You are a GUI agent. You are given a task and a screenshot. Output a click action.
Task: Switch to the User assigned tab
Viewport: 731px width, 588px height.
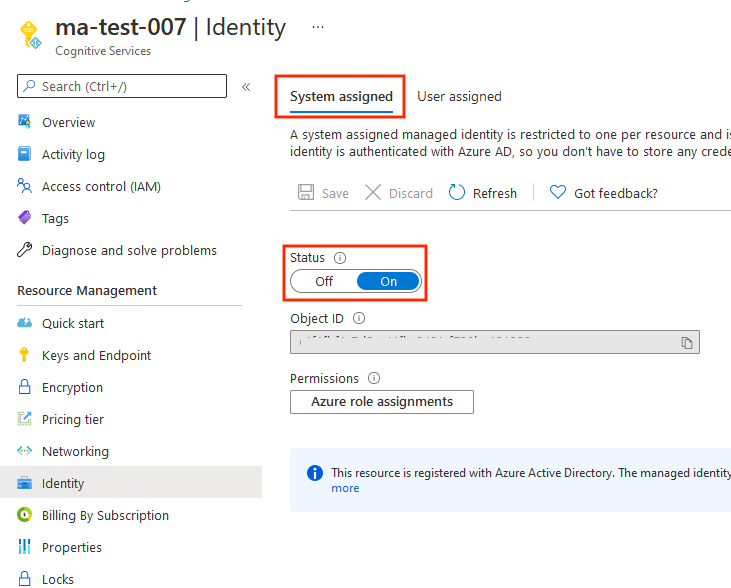pyautogui.click(x=459, y=97)
